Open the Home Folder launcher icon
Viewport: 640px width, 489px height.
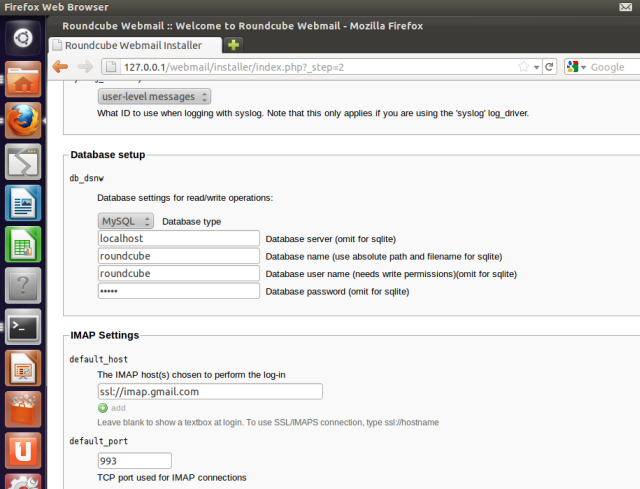click(x=22, y=80)
